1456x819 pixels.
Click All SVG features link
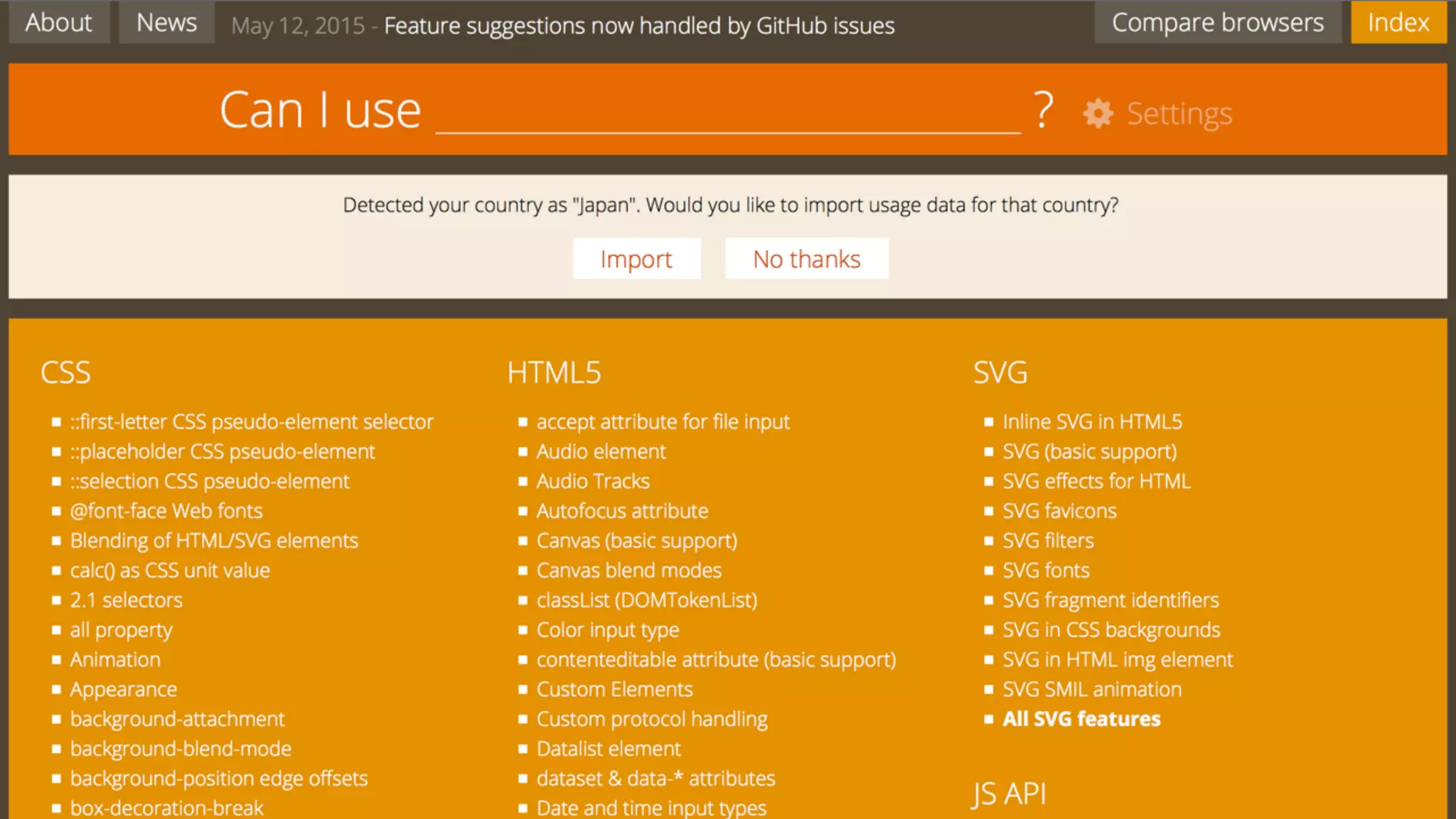(x=1081, y=719)
